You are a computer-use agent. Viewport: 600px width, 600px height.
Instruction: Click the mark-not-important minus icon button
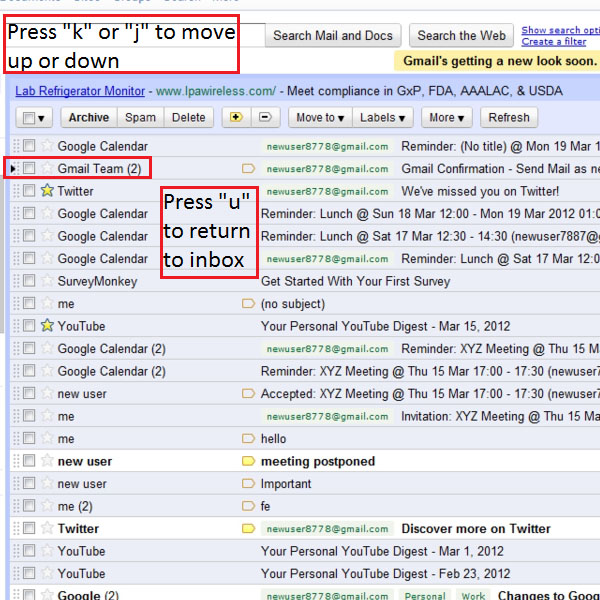coord(266,117)
